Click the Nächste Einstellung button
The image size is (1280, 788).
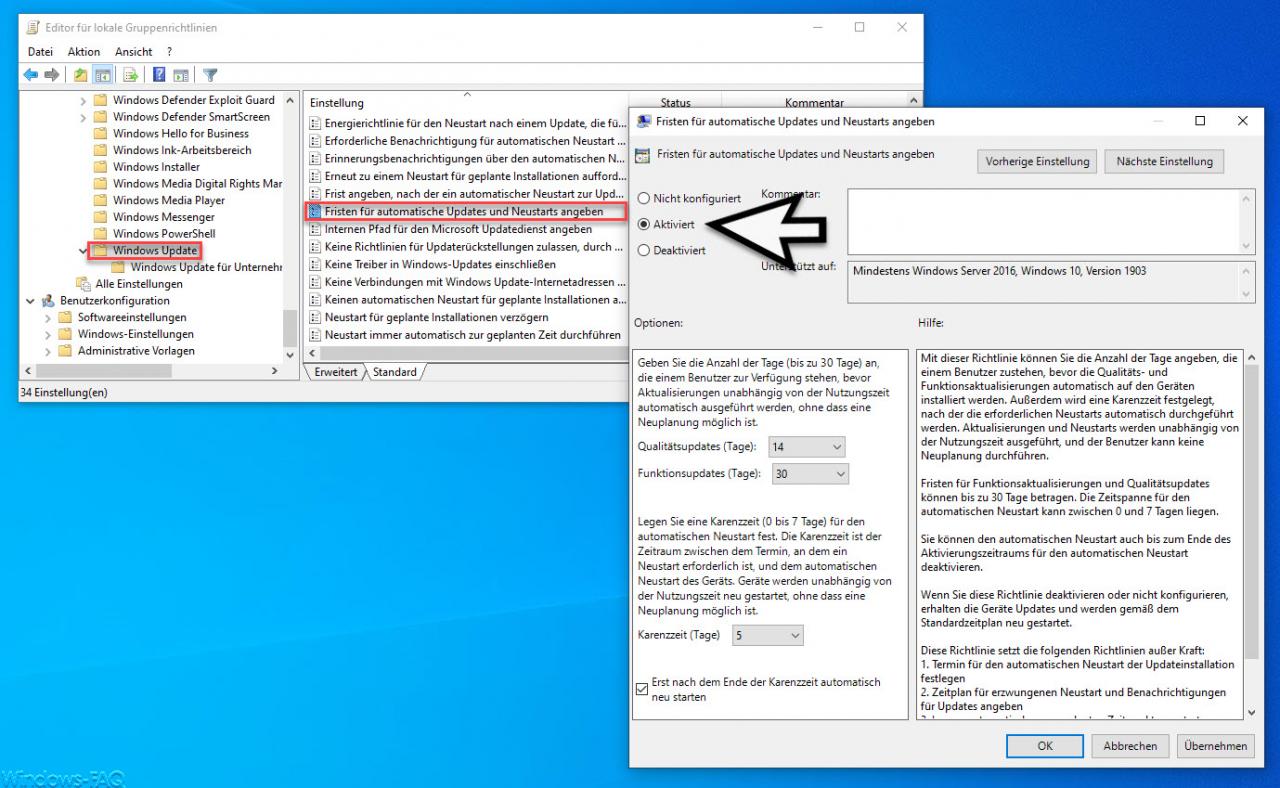point(1164,161)
